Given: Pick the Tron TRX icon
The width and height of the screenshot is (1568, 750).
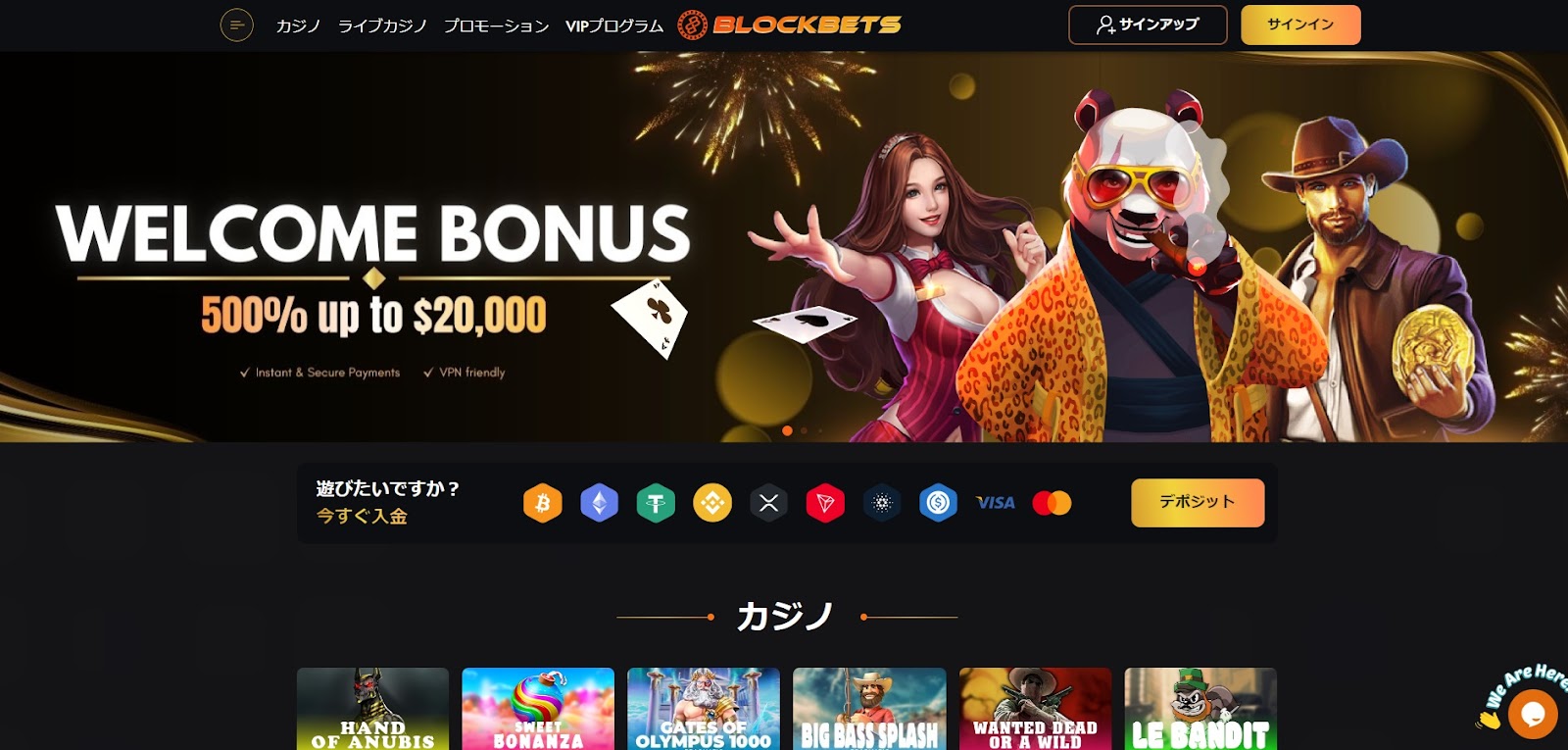Looking at the screenshot, I should 825,503.
